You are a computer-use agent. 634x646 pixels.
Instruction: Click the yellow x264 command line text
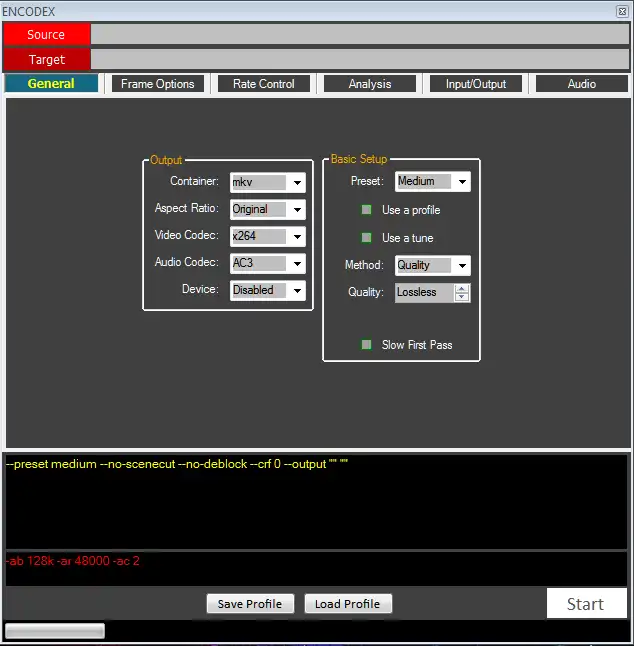pos(177,464)
